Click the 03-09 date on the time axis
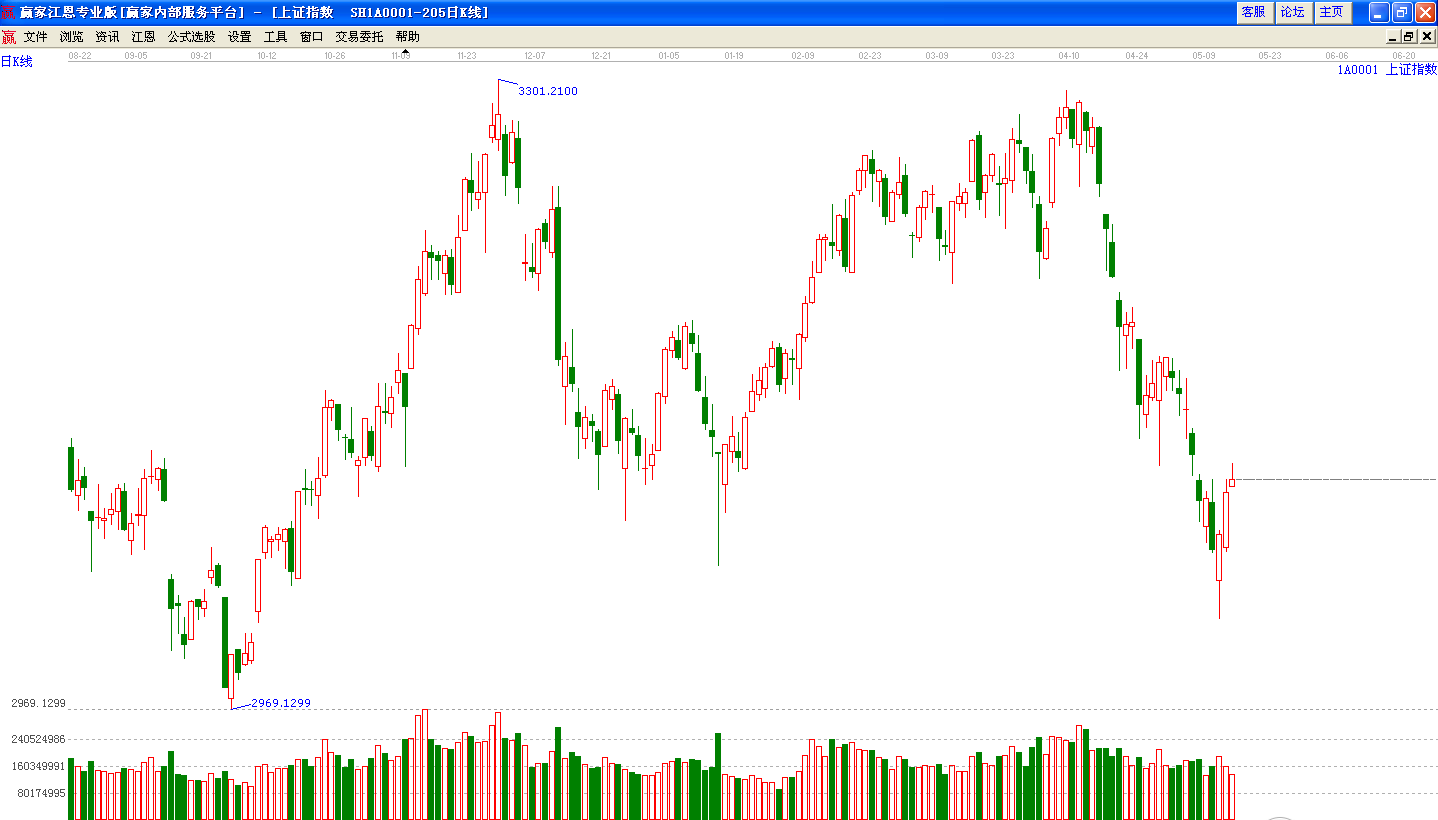1438x820 pixels. tap(937, 56)
